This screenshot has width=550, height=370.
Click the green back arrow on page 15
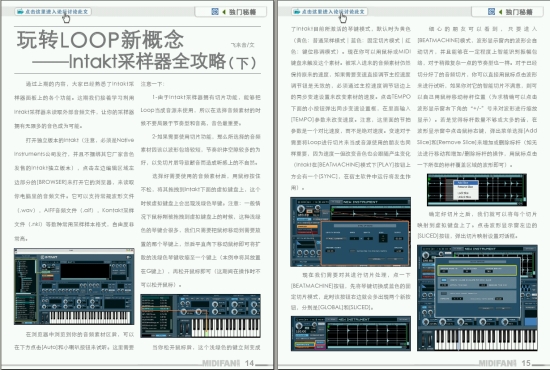point(500,12)
